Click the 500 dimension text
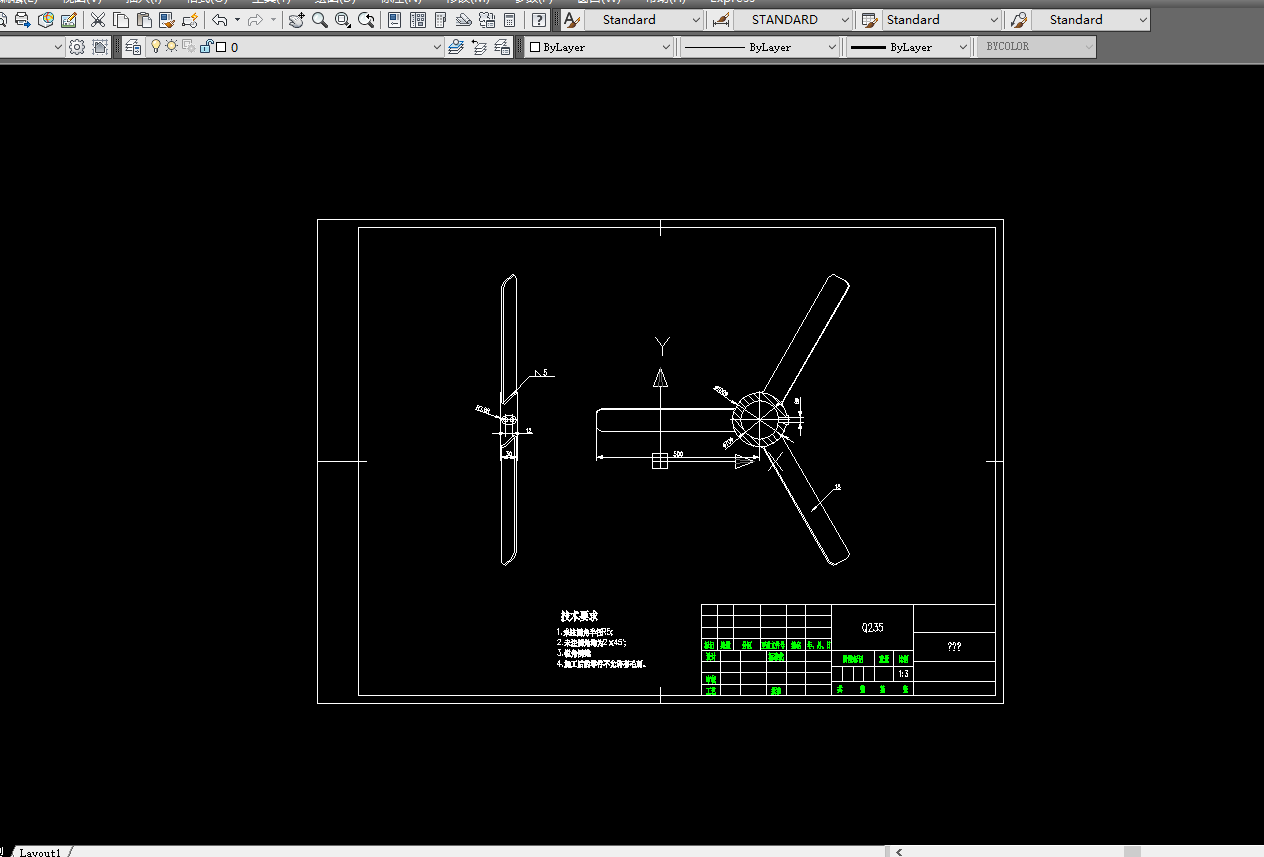The image size is (1264, 857). (678, 454)
